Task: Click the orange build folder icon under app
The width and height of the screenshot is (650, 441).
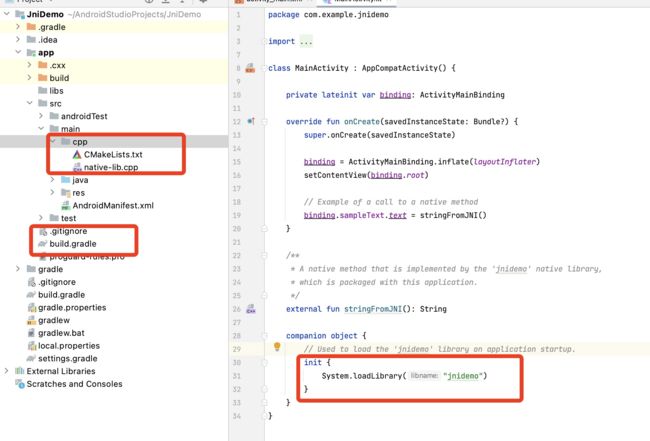Action: [42, 78]
